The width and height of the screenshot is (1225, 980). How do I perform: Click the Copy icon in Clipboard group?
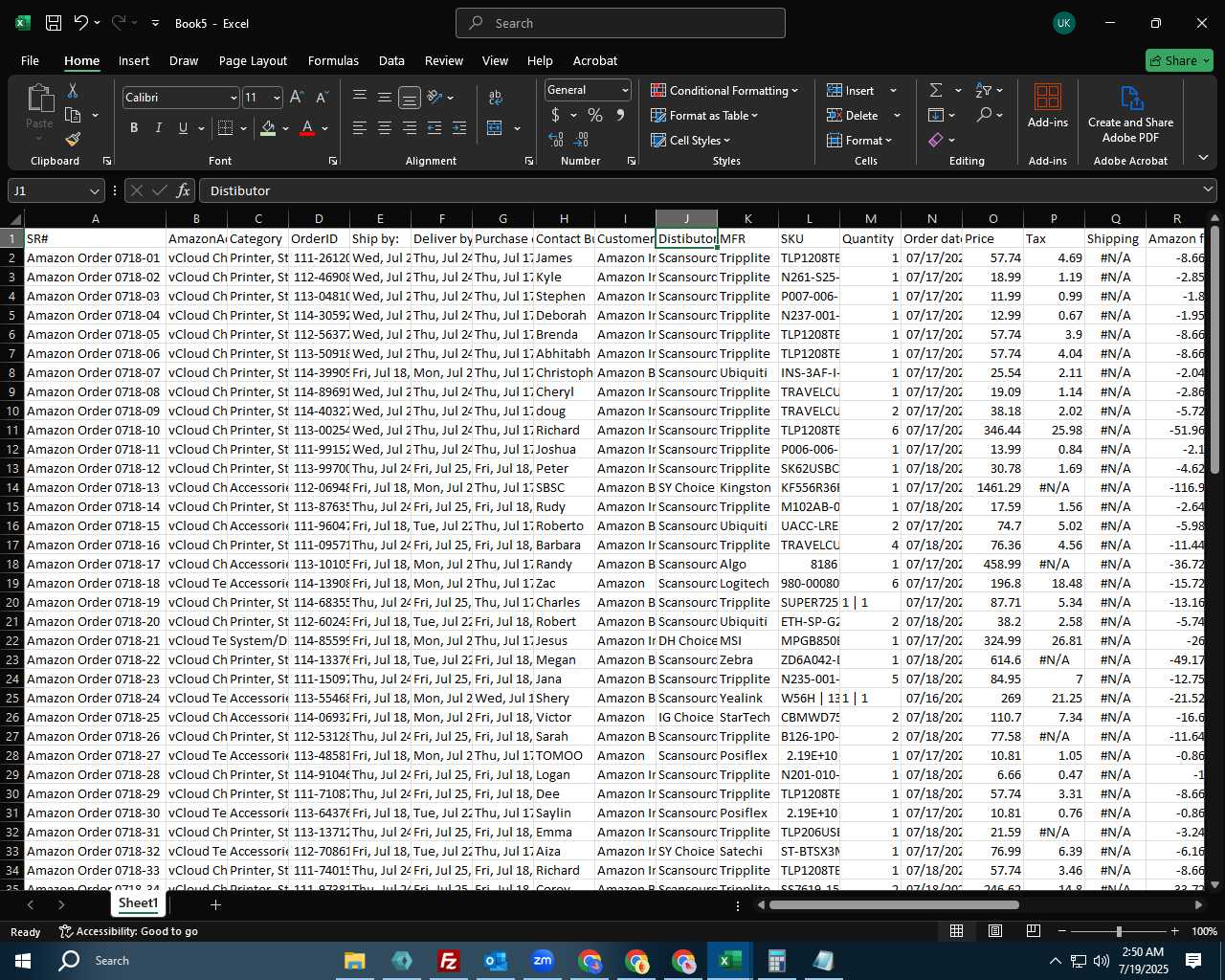pos(73,115)
